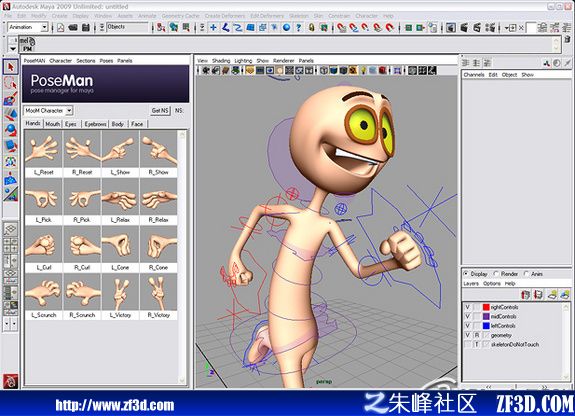This screenshot has width=575, height=416.
Task: Click the lock icon in status line
Action: click(311, 27)
